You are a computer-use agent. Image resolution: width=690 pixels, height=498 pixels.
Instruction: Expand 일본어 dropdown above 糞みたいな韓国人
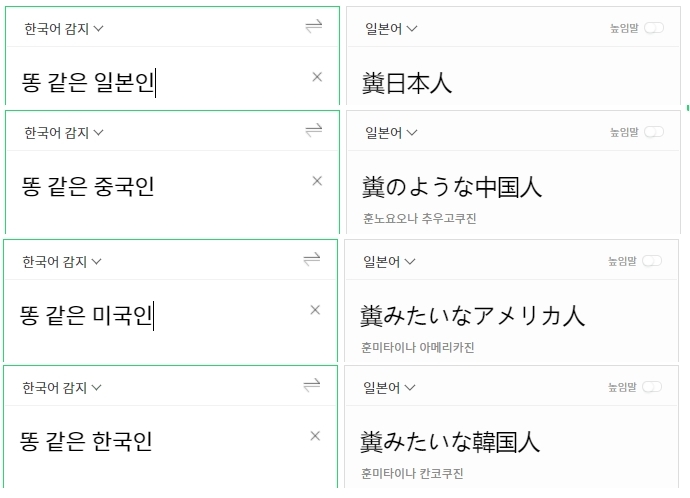[389, 388]
